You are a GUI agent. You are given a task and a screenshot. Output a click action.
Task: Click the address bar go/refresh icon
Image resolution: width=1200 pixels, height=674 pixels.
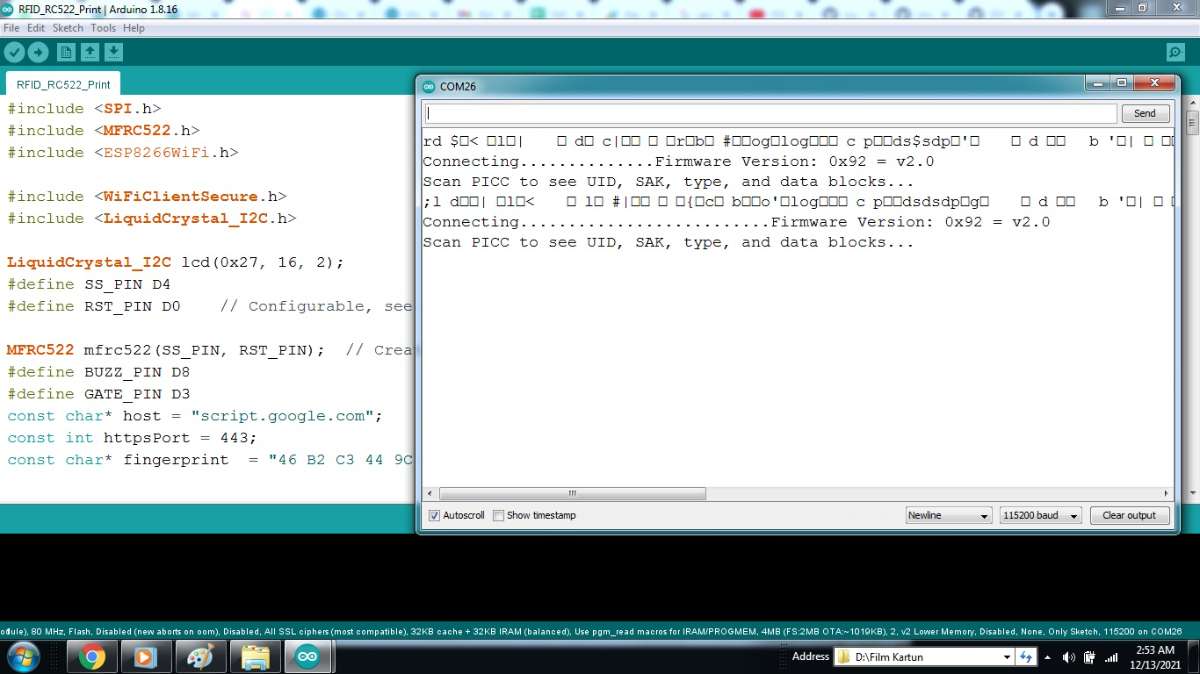point(1026,657)
